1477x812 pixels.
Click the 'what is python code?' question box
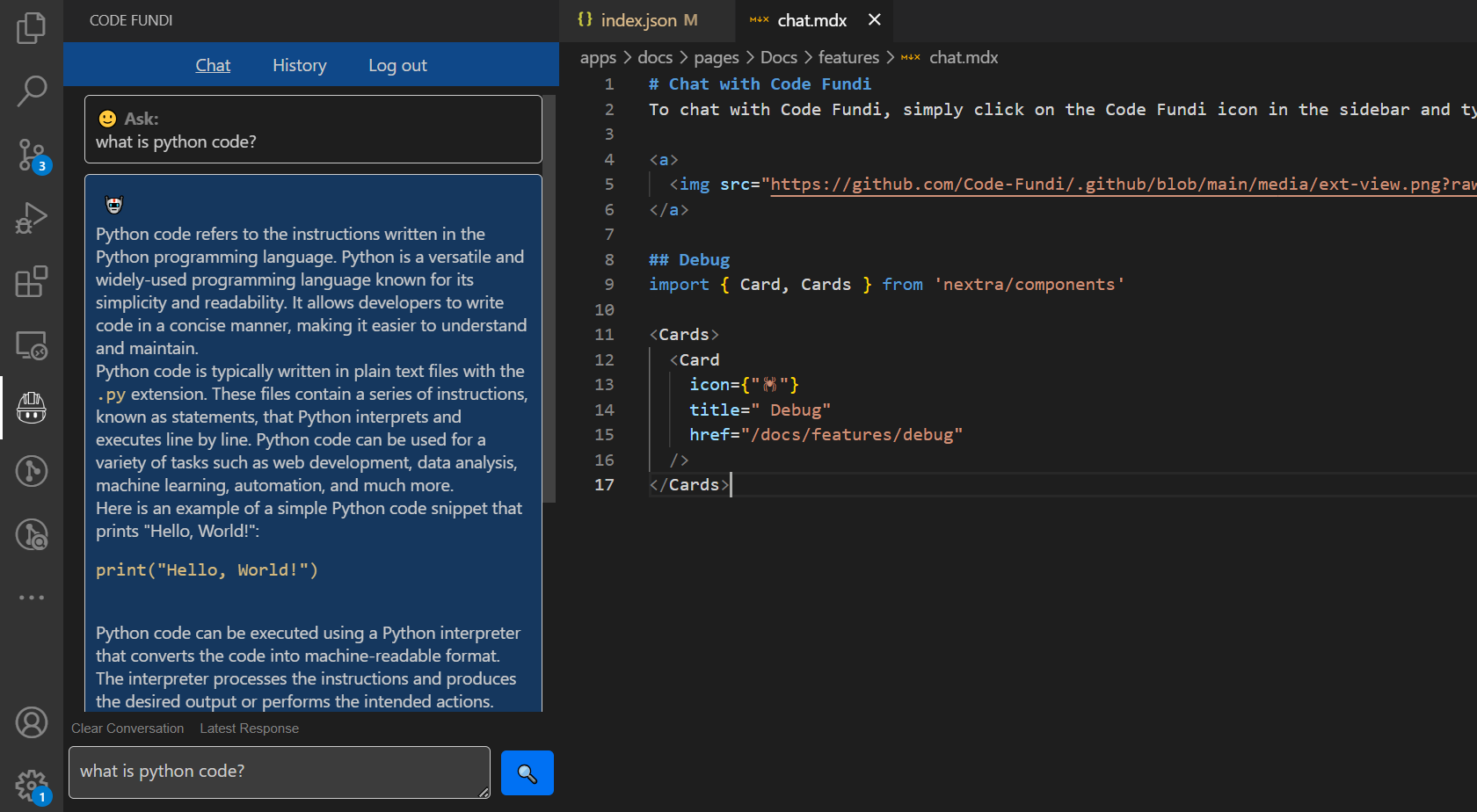(313, 129)
